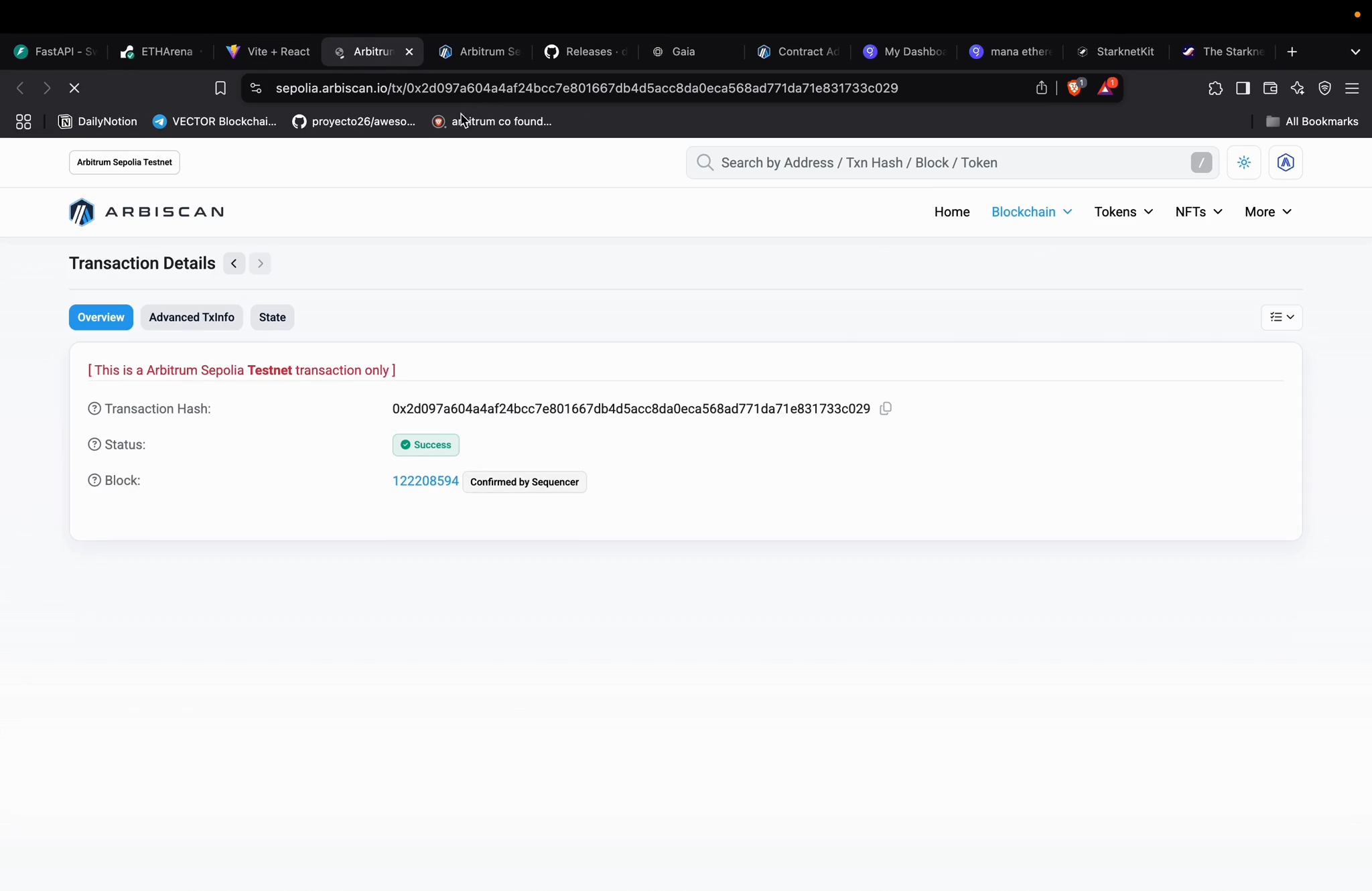Switch to Vite + React browser tab
The width and height of the screenshot is (1372, 891).
(268, 52)
